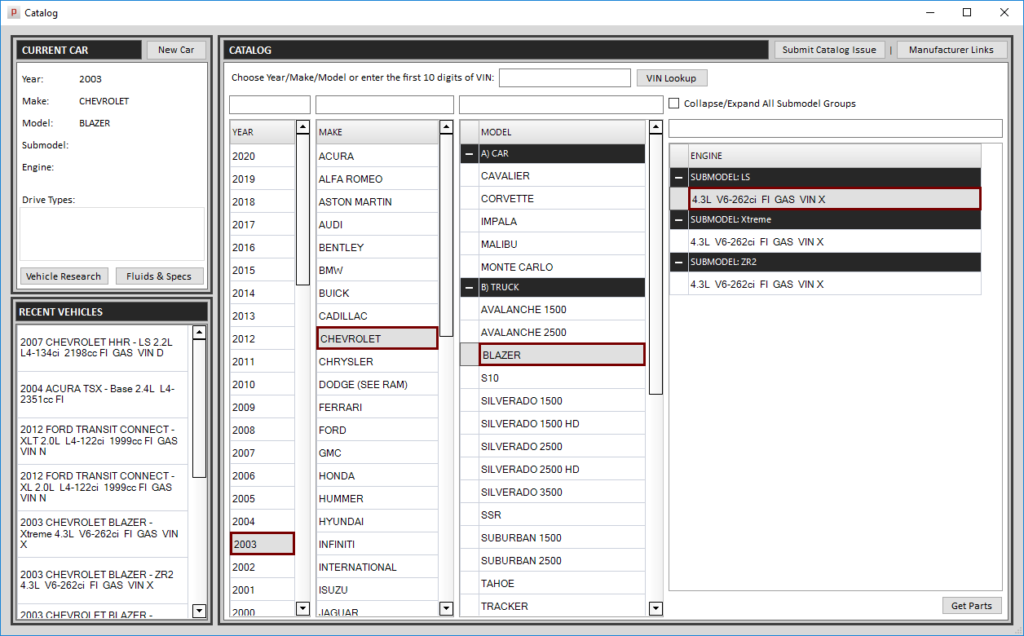1024x636 pixels.
Task: Click the YEAR list scrollbar thumb
Action: point(302,210)
